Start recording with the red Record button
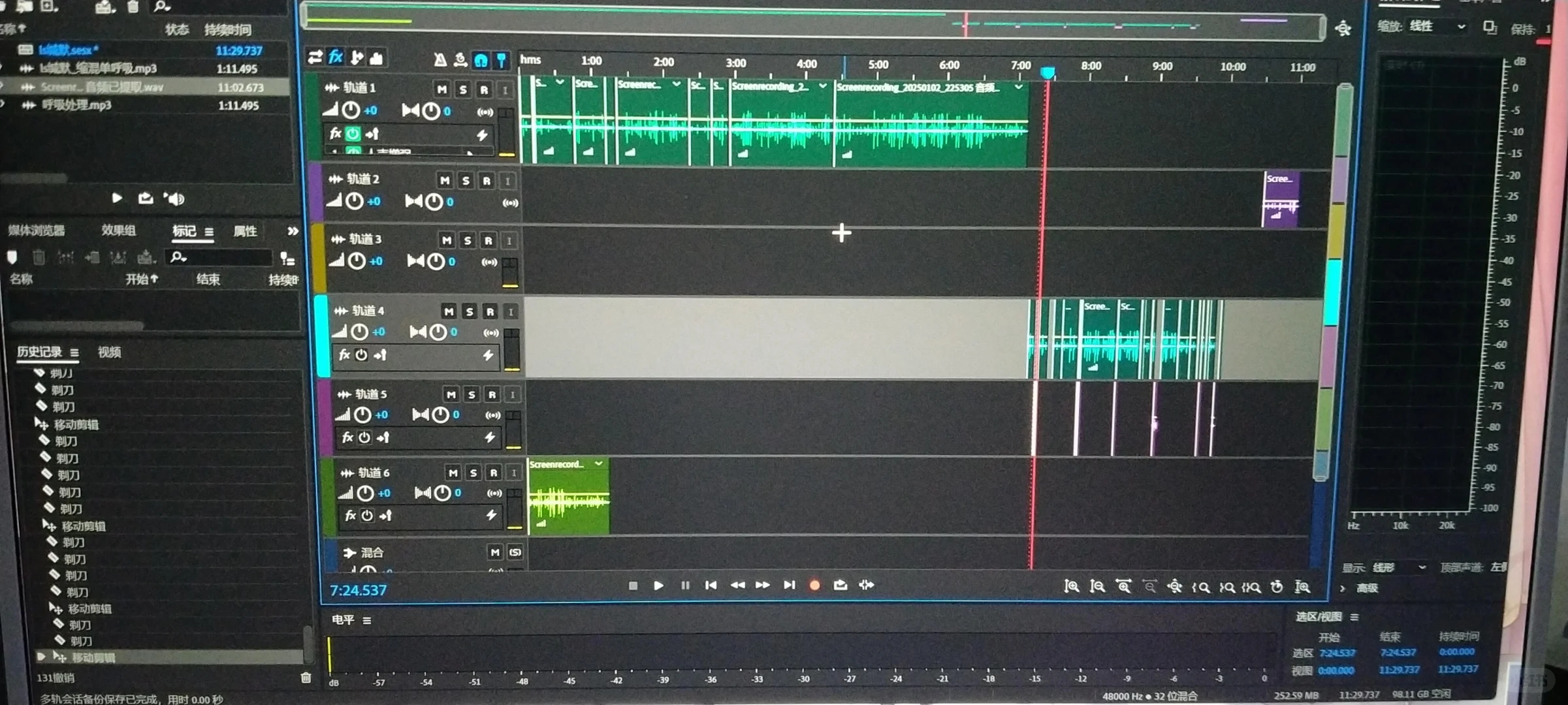The width and height of the screenshot is (1568, 705). [814, 586]
